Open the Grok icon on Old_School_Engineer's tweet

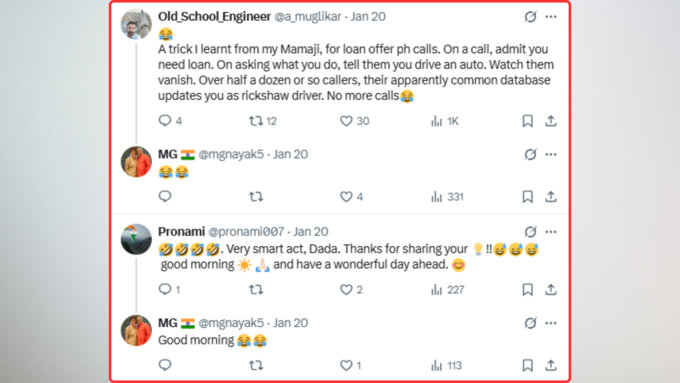530,17
